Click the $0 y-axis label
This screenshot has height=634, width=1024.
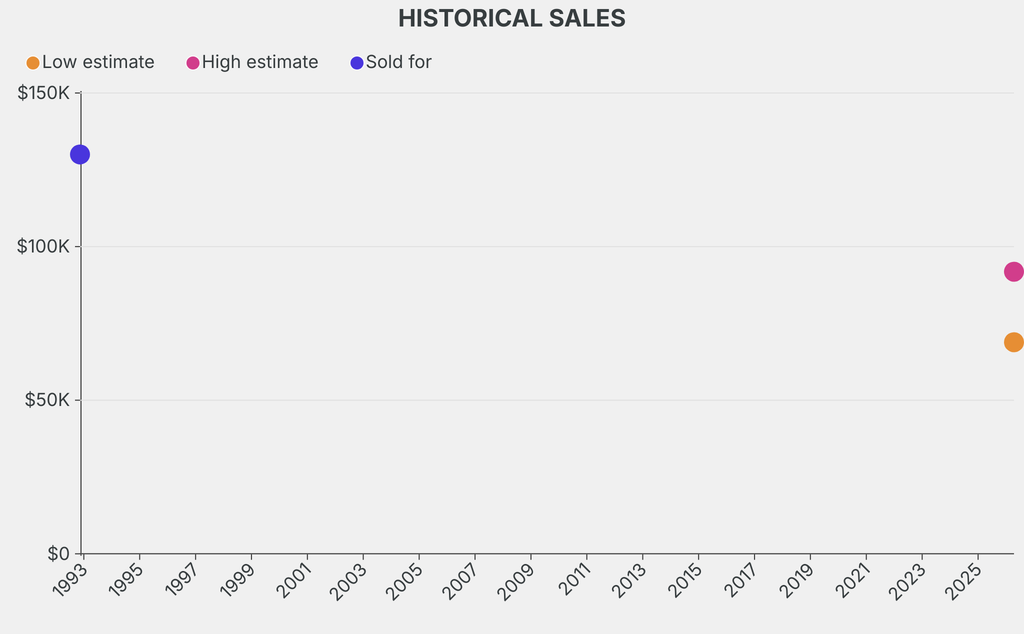[x=58, y=553]
